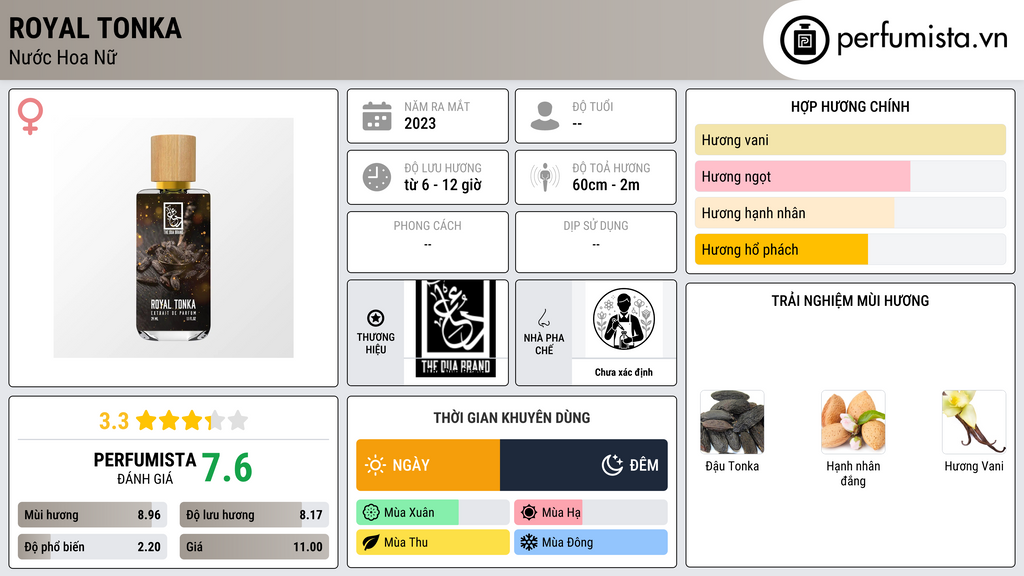Select the Hương Vani note image
Screen dimensions: 1024x576
[974, 422]
